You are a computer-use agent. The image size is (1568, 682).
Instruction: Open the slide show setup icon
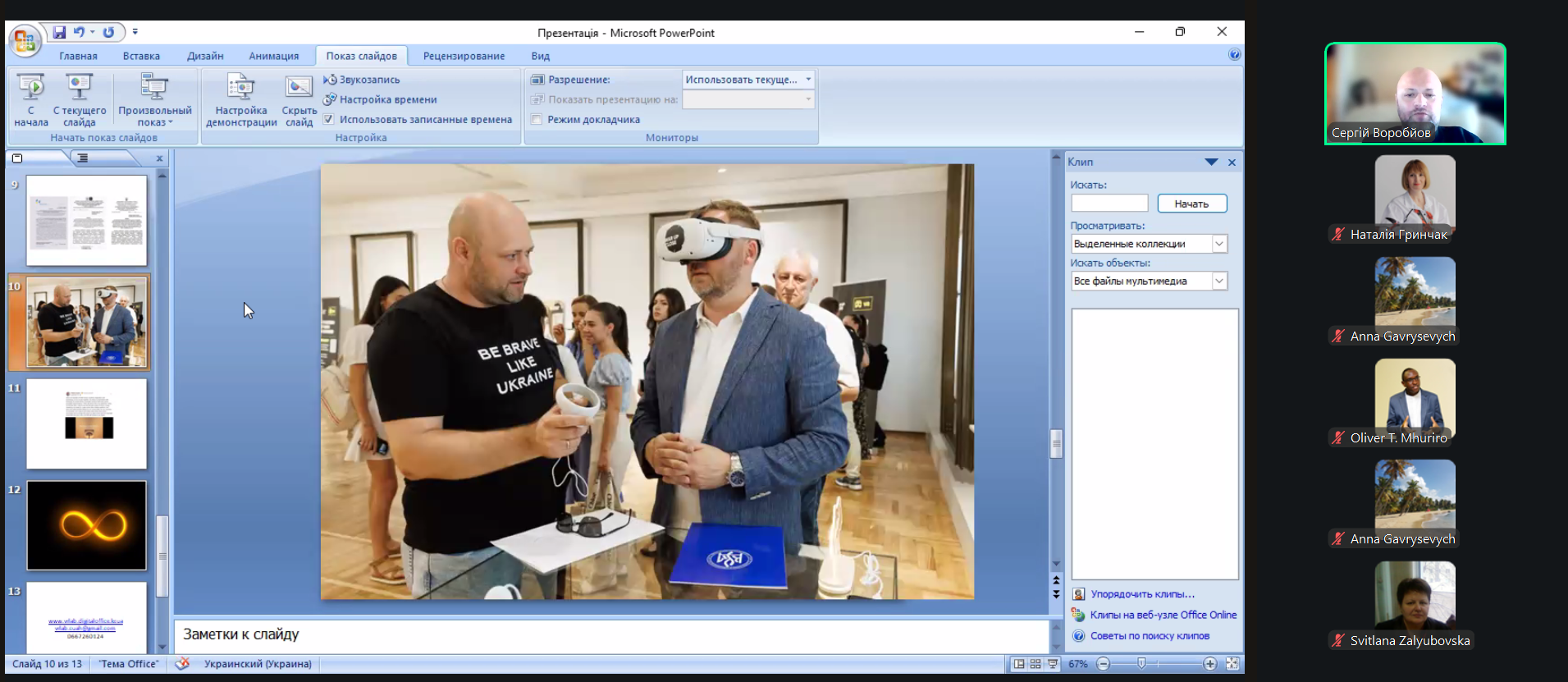click(240, 87)
